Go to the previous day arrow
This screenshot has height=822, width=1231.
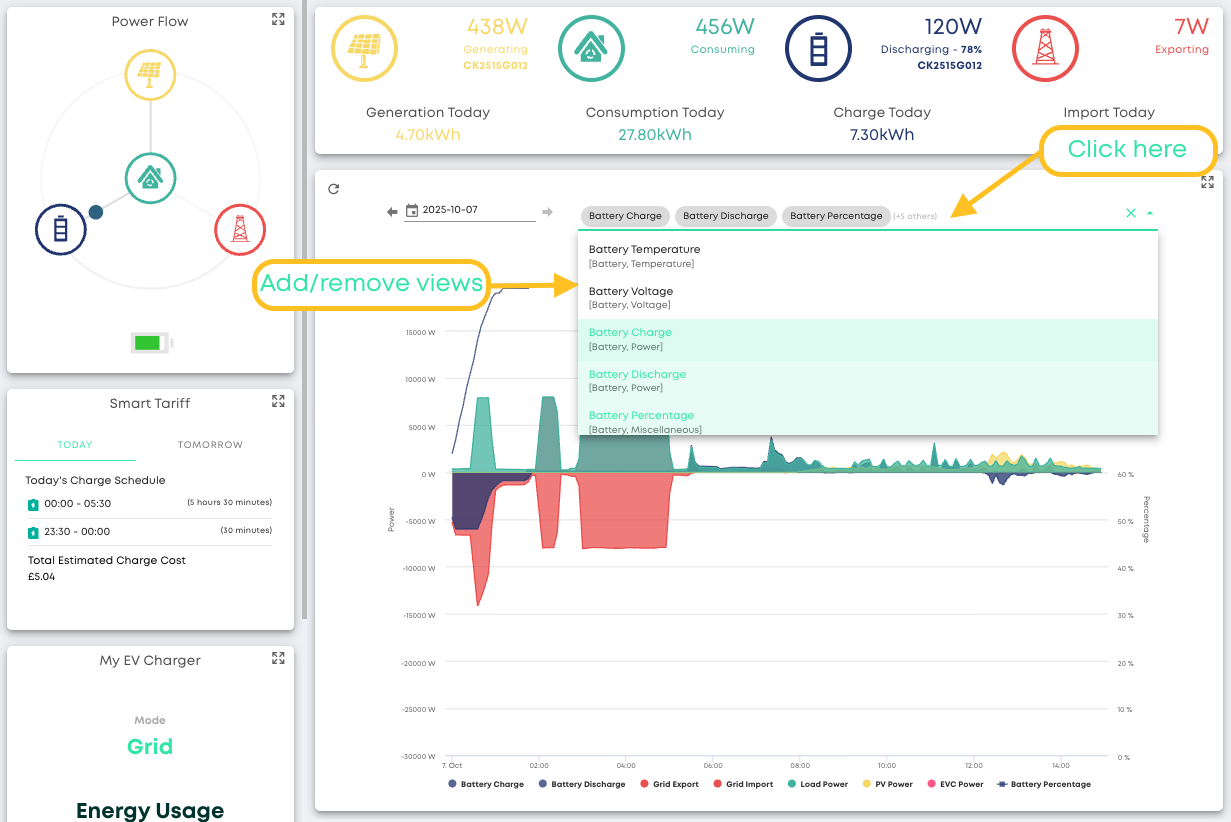(x=393, y=211)
